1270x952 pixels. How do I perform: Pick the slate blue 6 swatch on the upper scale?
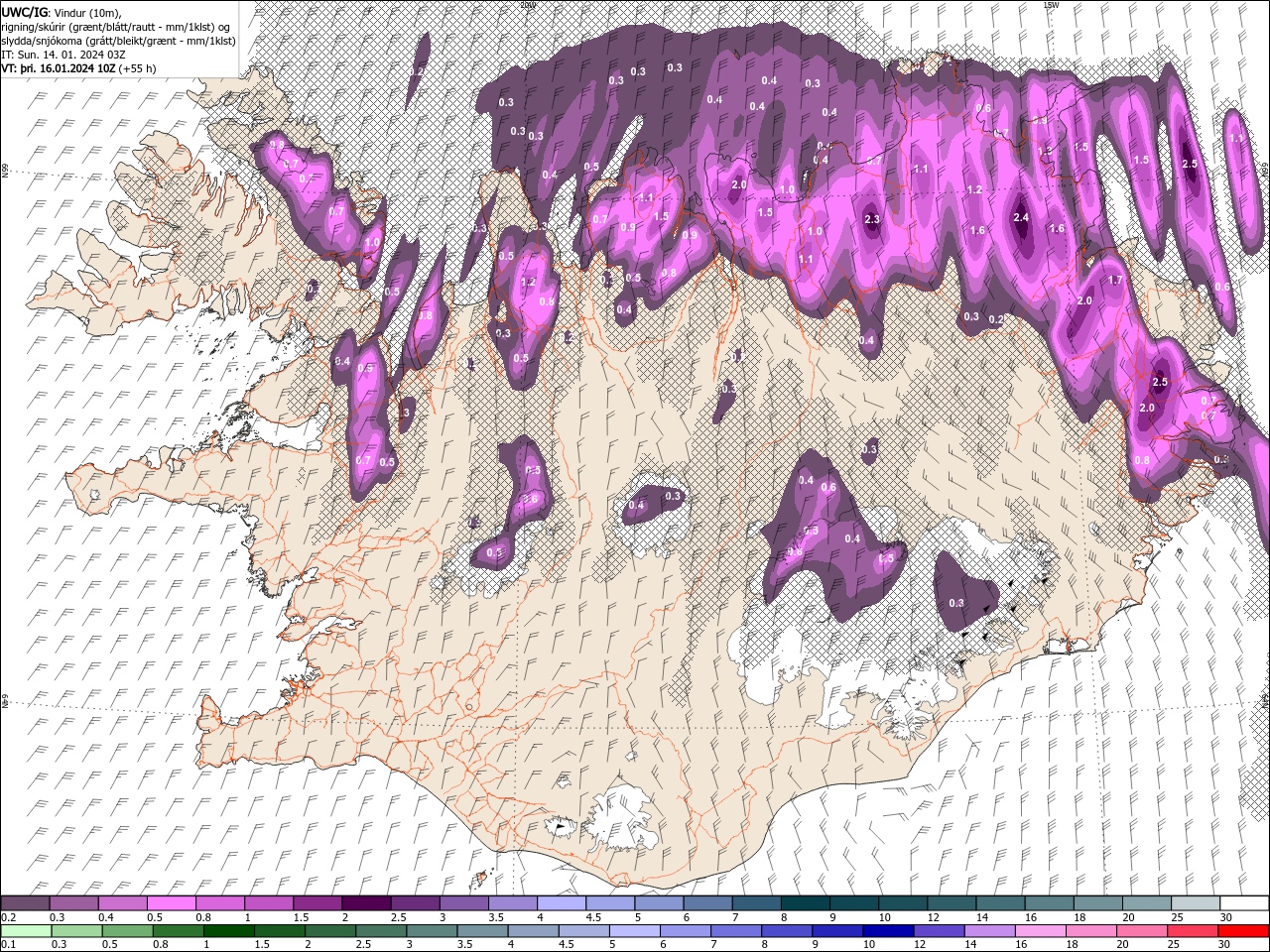[x=707, y=903]
